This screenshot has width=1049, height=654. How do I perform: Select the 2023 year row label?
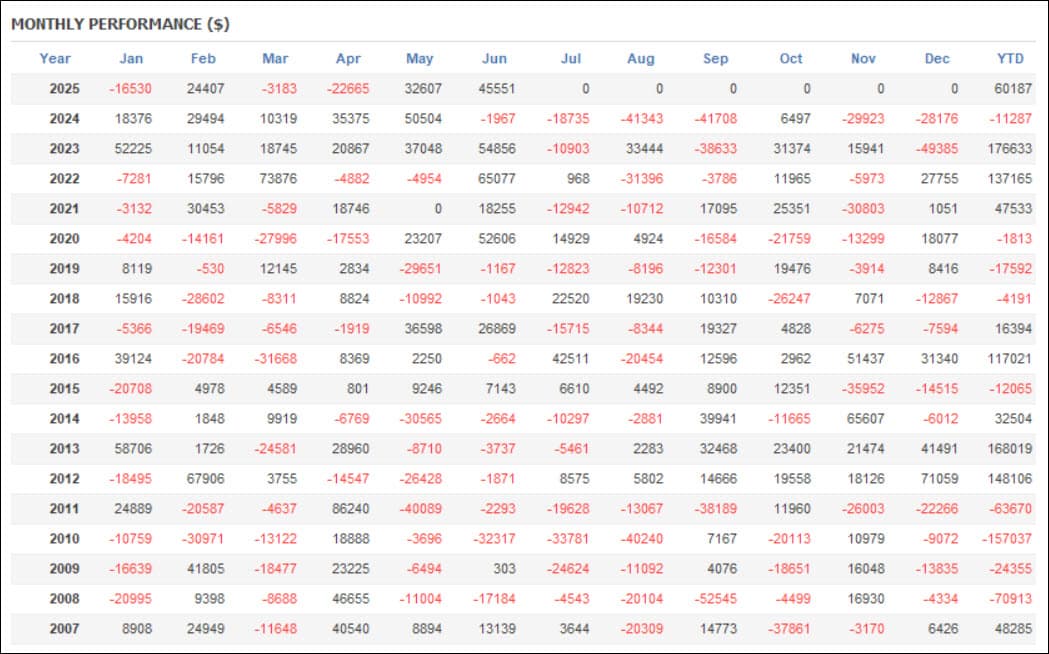(64, 148)
